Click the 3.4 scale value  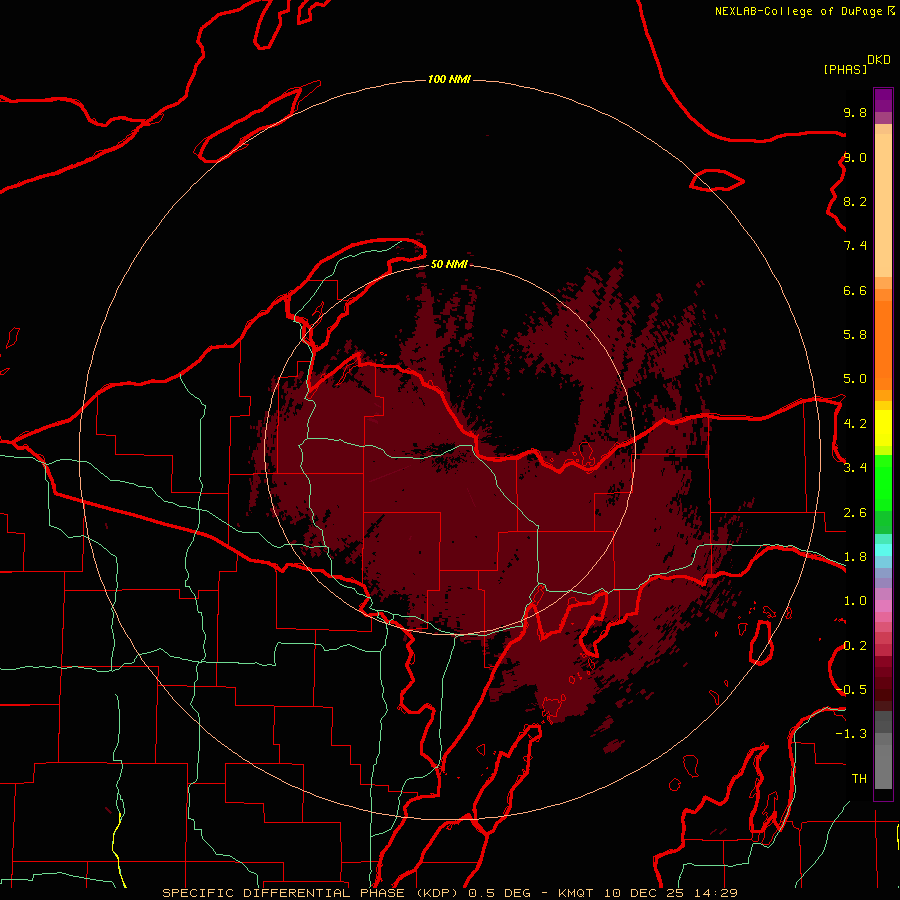point(855,467)
